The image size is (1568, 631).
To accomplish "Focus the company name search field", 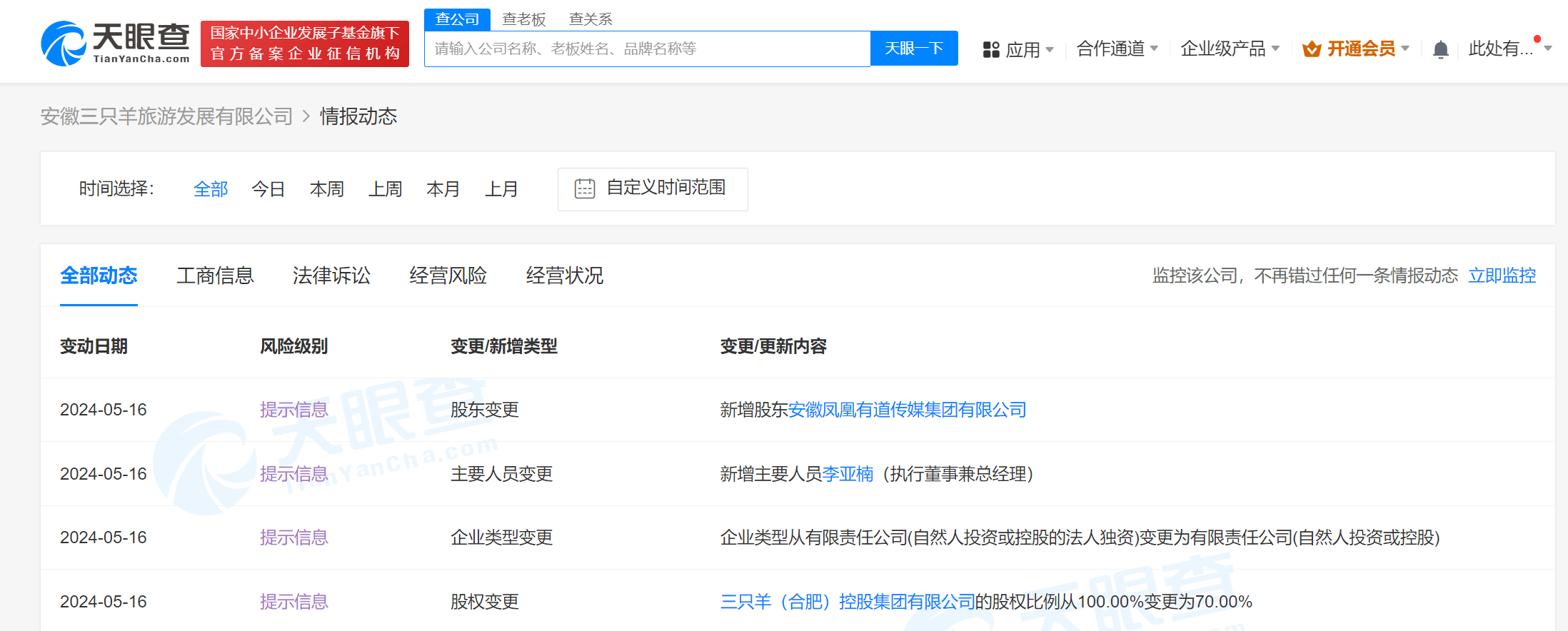I will pos(648,49).
